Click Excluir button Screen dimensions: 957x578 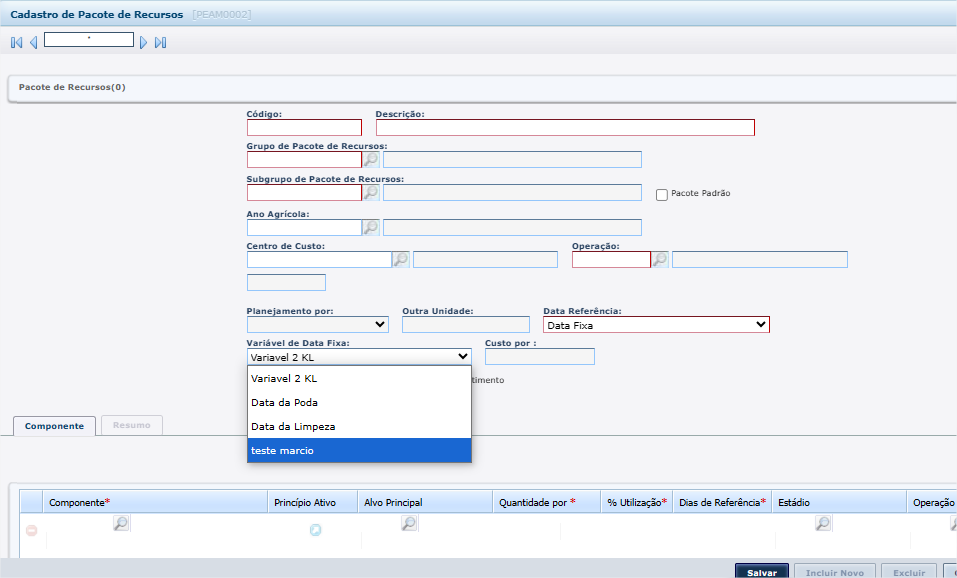coord(909,572)
